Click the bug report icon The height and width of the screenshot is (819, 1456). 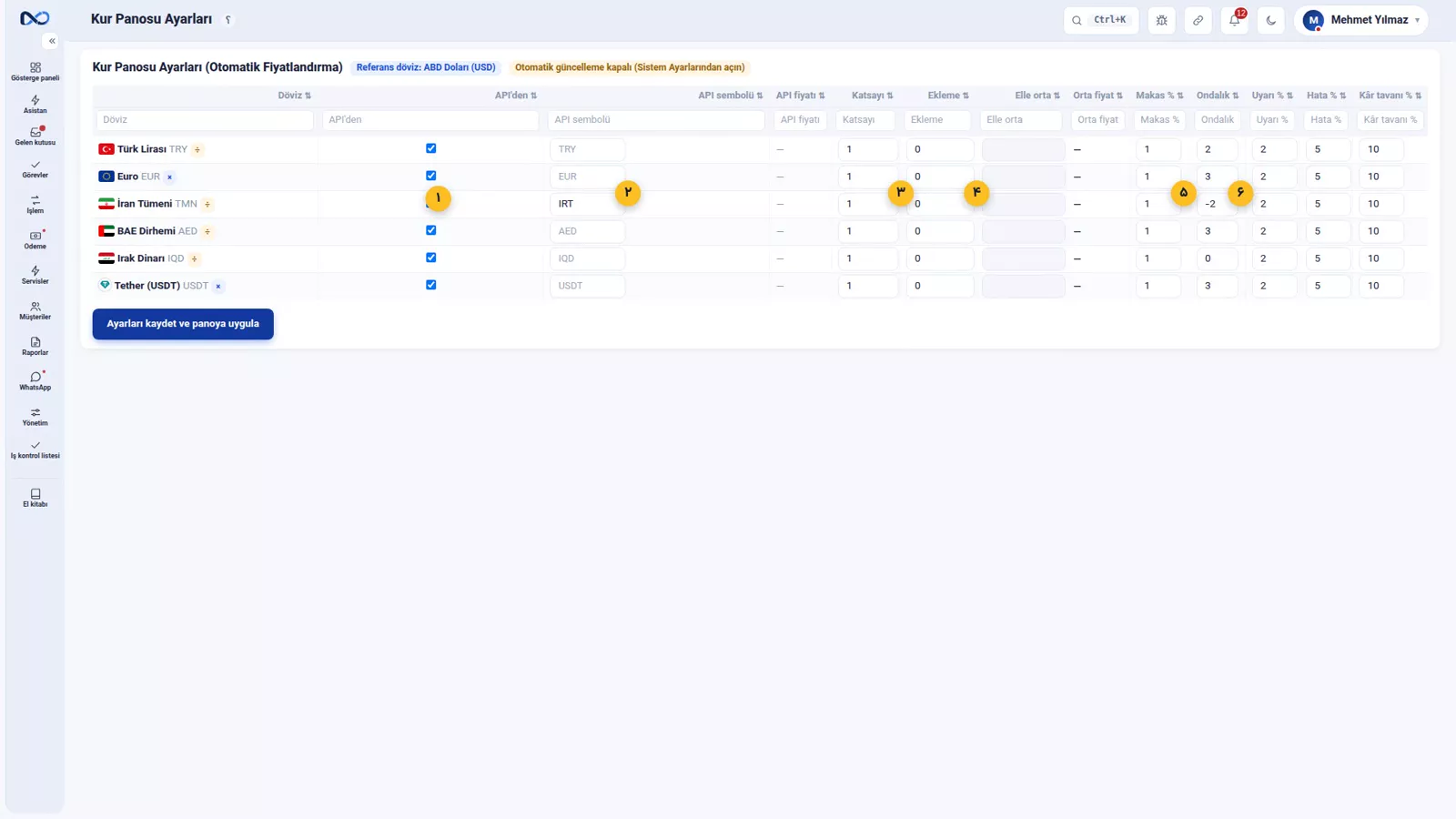pyautogui.click(x=1162, y=20)
